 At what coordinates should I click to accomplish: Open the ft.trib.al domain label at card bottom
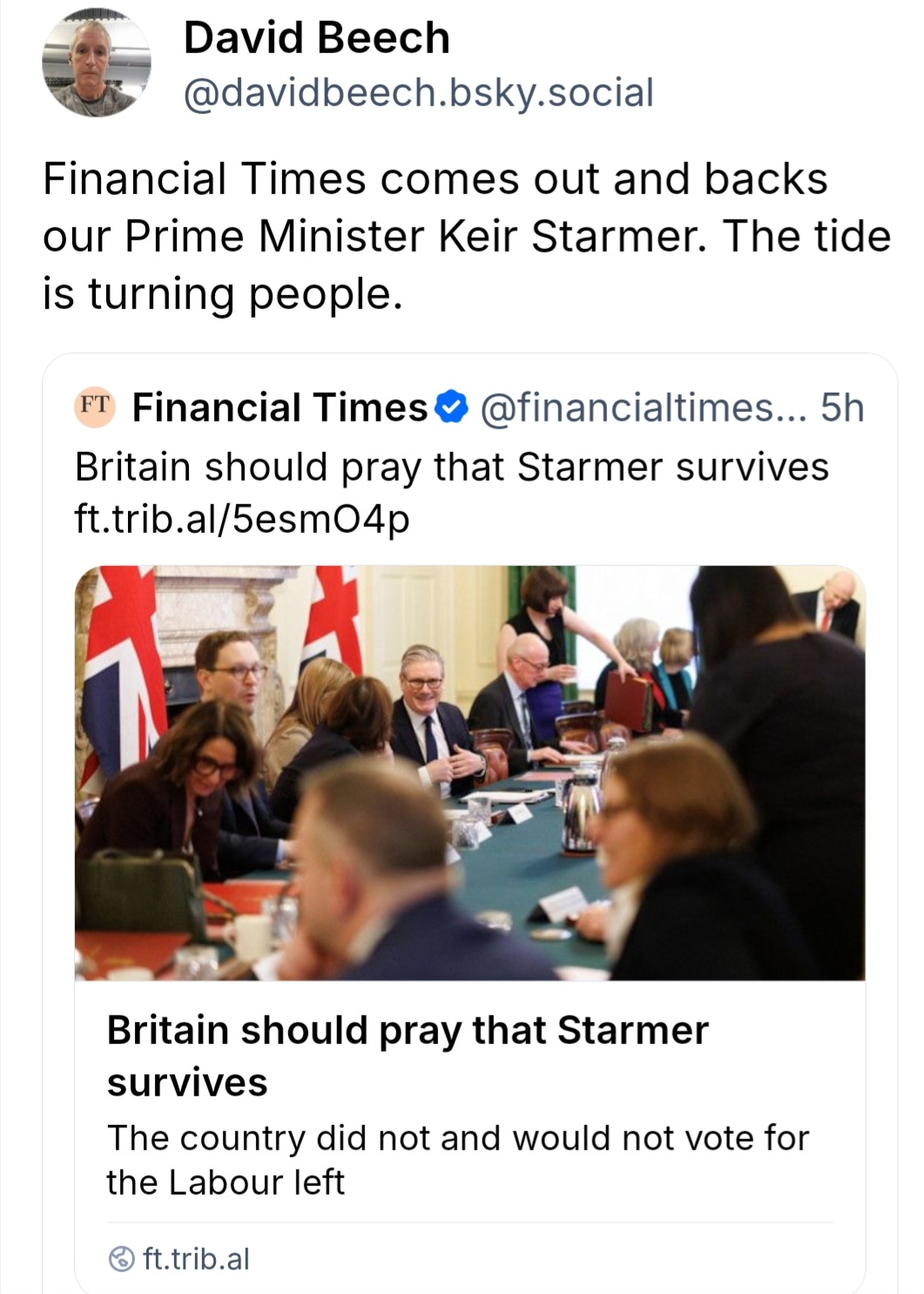click(x=196, y=1259)
